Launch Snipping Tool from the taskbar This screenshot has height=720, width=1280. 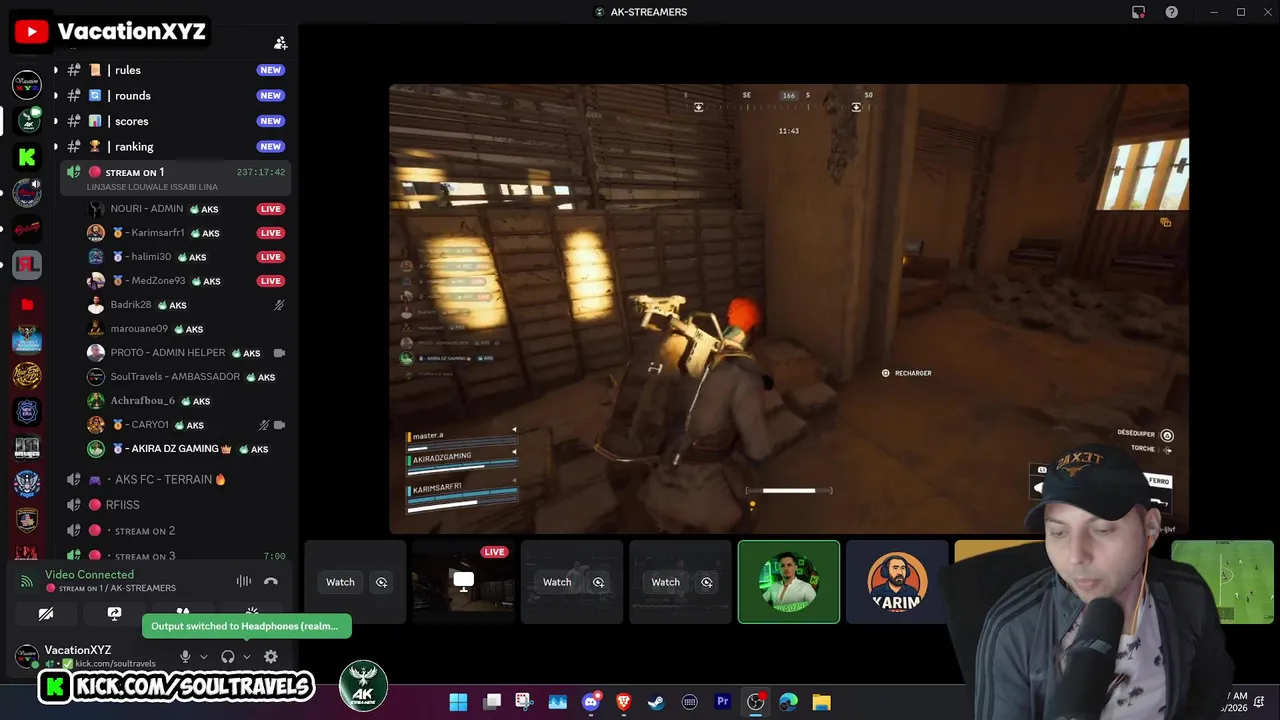coord(524,702)
